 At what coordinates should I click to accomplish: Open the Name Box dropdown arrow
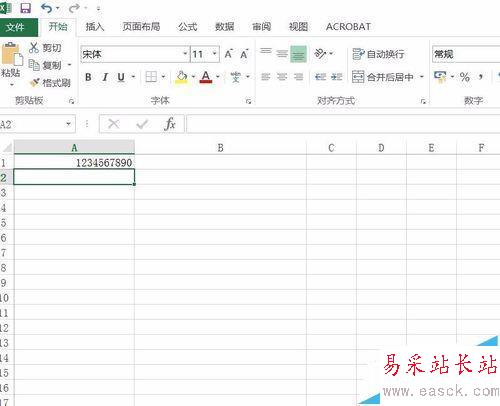(x=68, y=124)
